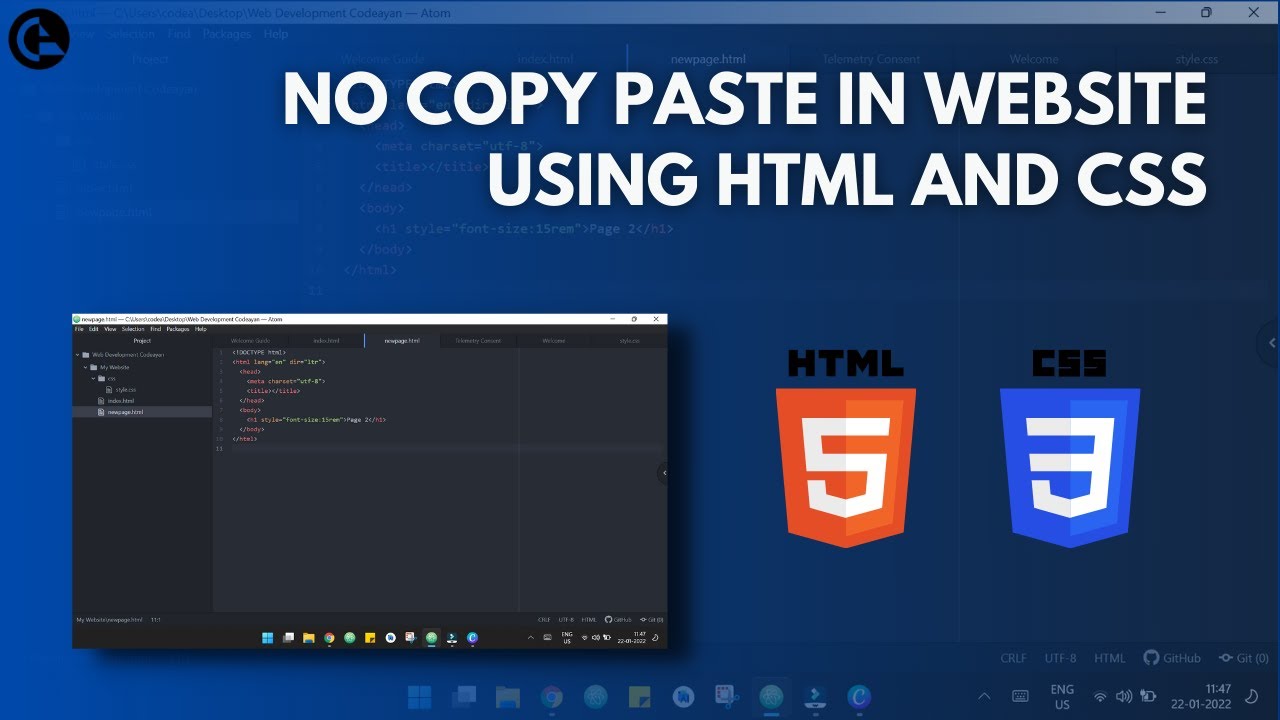Open Packages menu in large background window

(x=226, y=34)
